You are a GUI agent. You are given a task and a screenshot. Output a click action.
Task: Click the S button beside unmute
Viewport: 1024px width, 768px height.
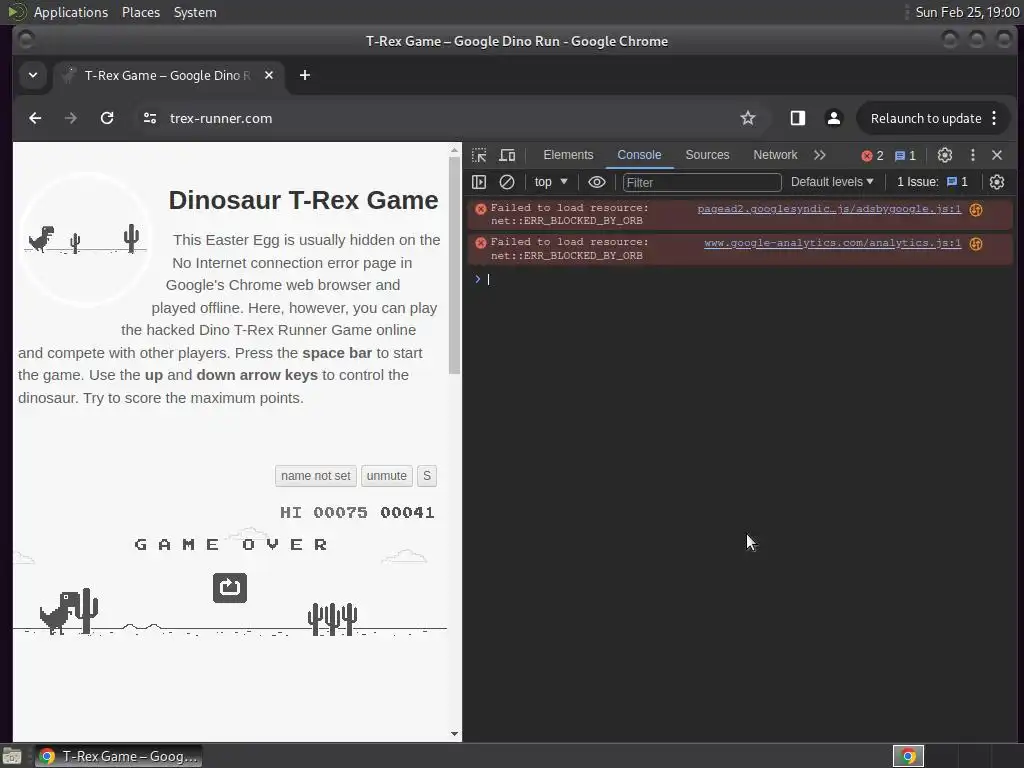(427, 476)
